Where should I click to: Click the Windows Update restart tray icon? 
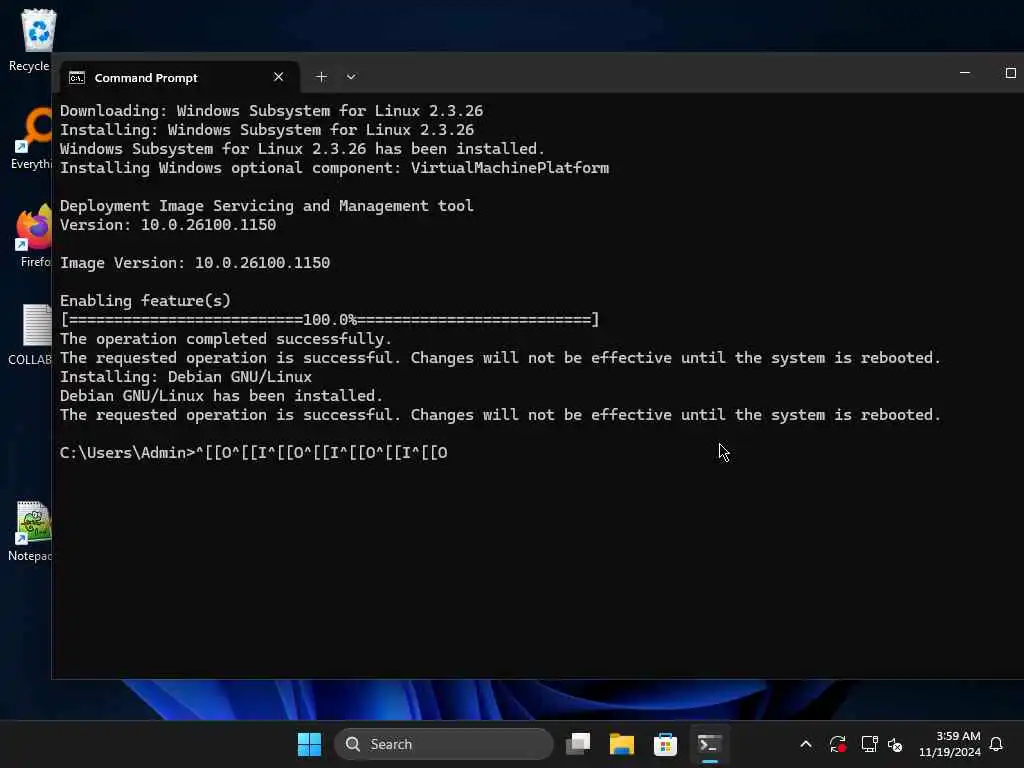click(838, 744)
